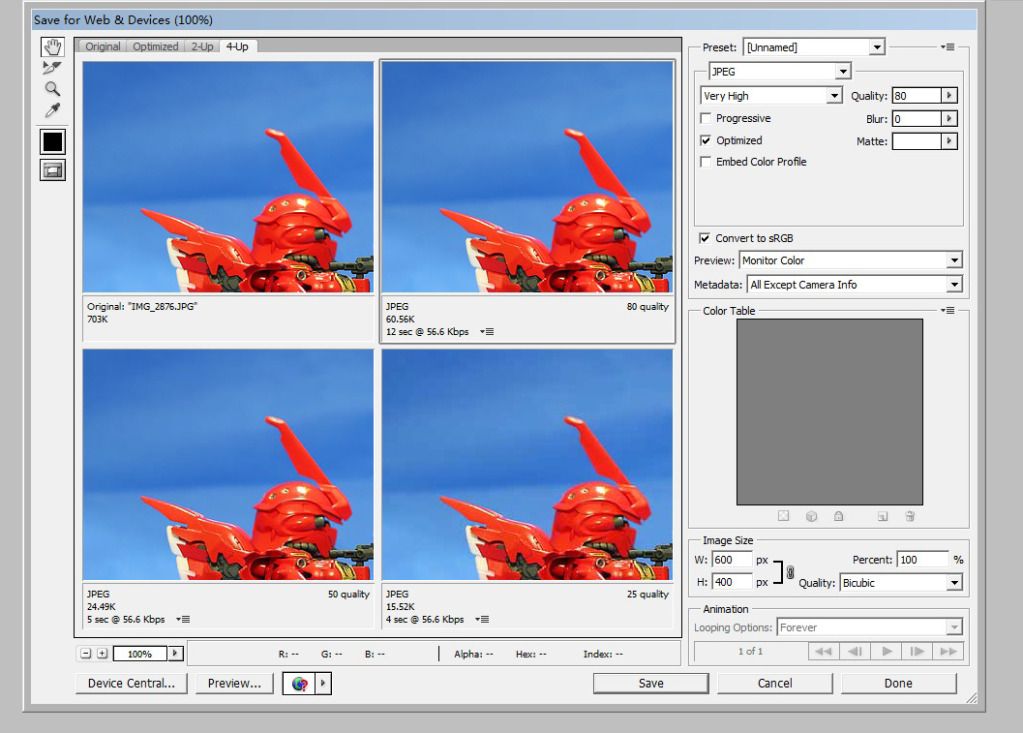Toggle slices visibility button

52,170
